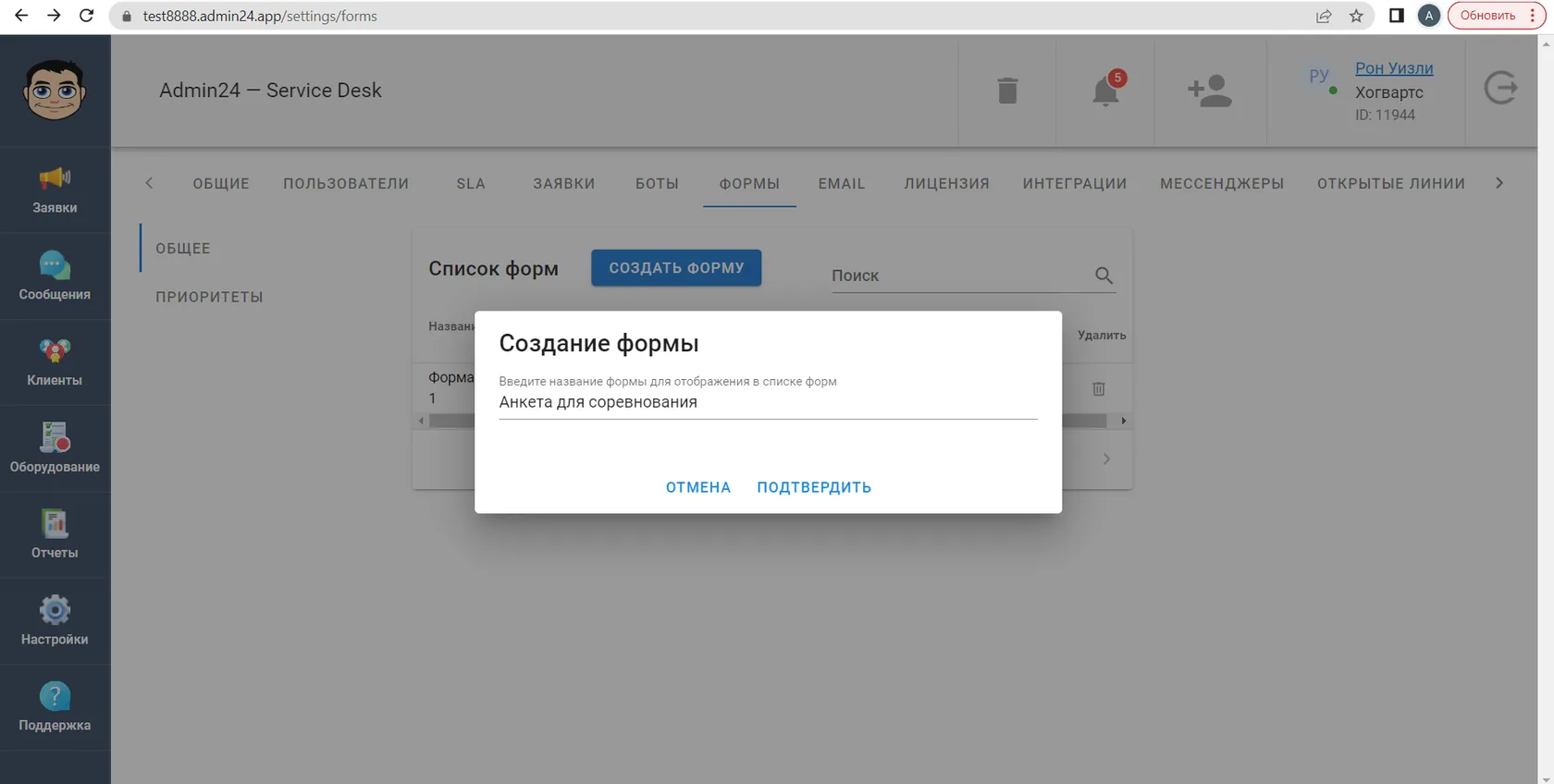The height and width of the screenshot is (784, 1554).
Task: Open the Рон Уизли profile link
Action: [x=1394, y=68]
